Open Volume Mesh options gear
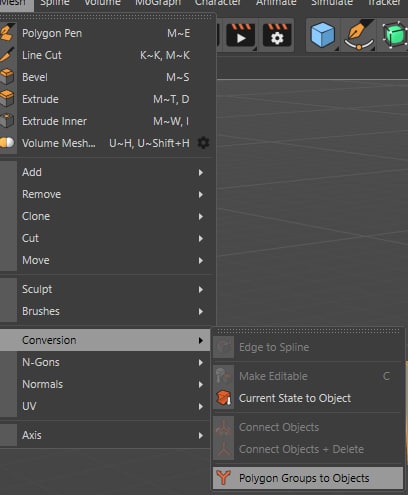The height and width of the screenshot is (495, 408). click(x=204, y=143)
